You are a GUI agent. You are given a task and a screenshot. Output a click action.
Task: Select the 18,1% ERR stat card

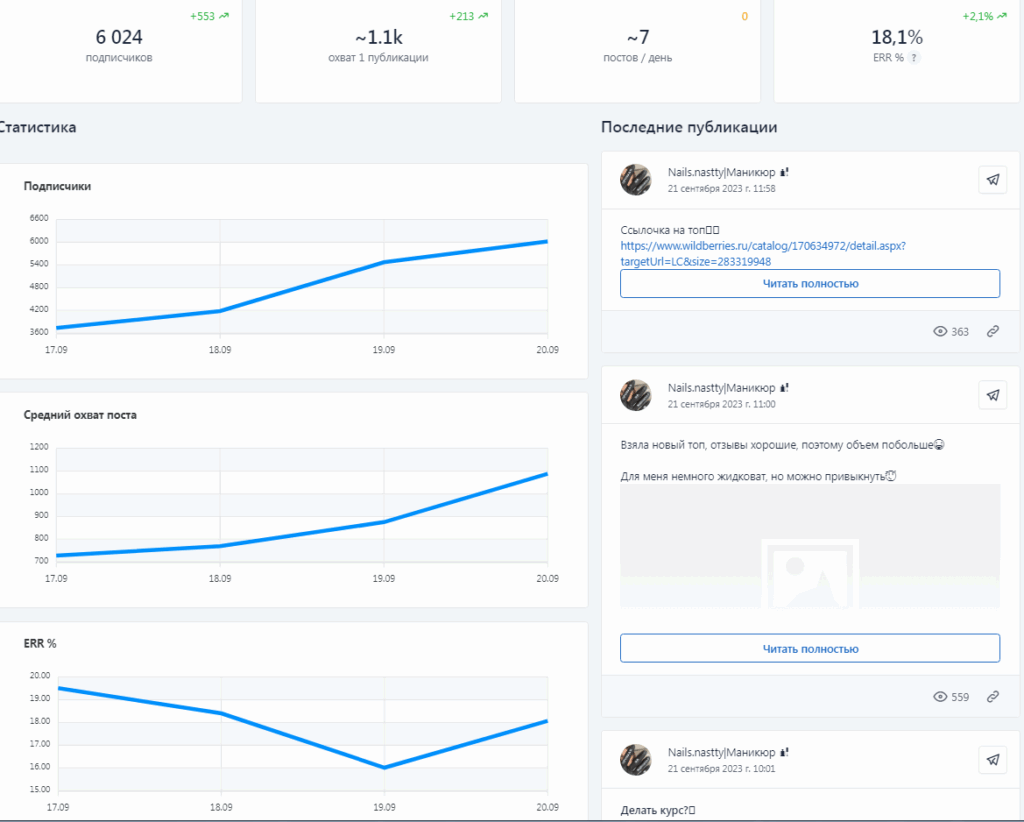(x=897, y=47)
